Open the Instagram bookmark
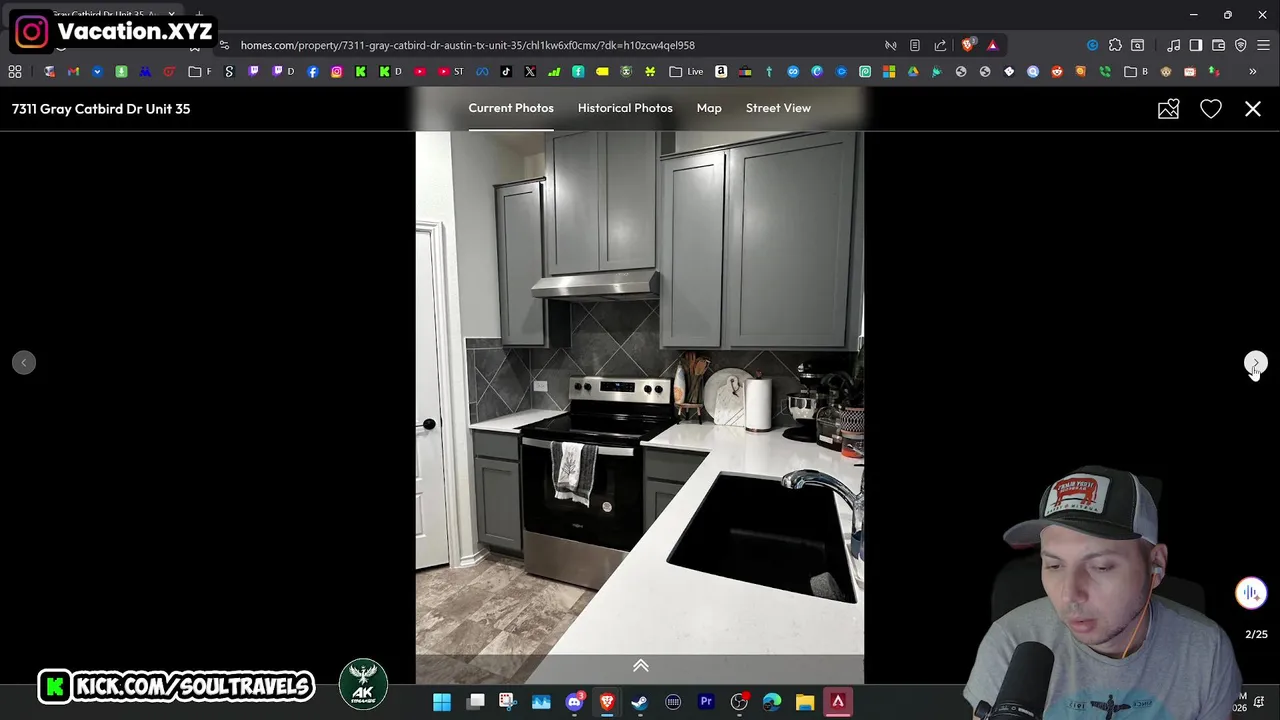 337,72
